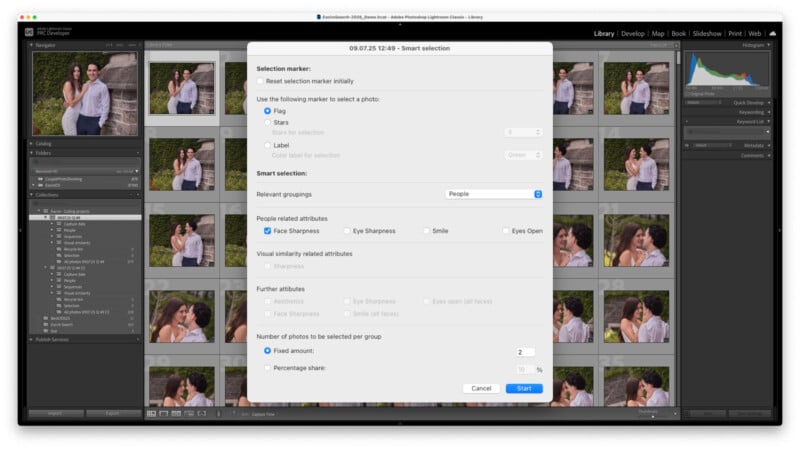Select the Stars marker radio button
Viewport: 800px width, 450px height.
tap(267, 122)
